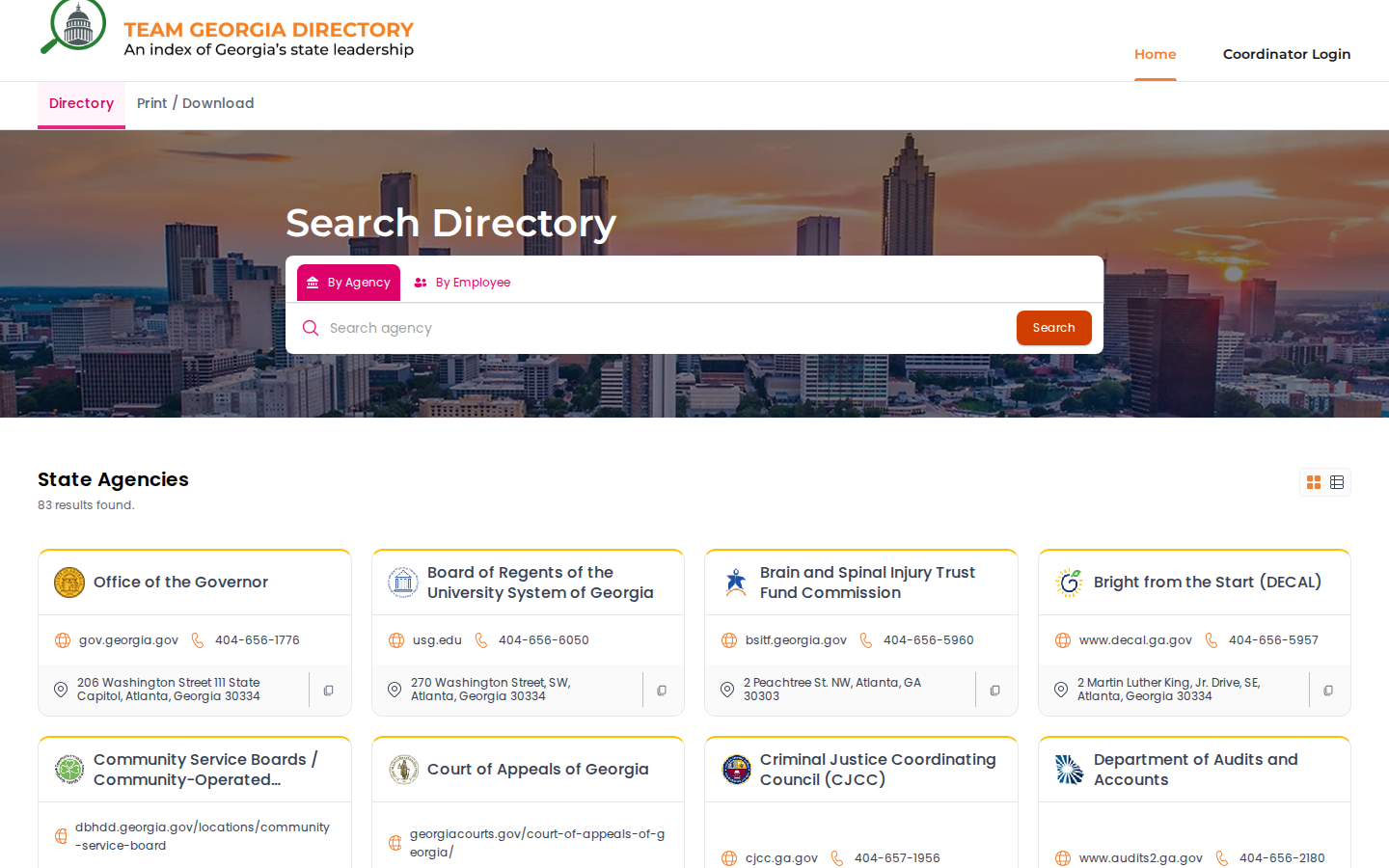Click the magnifier icon in search box
Viewport: 1389px width, 868px height.
click(311, 328)
